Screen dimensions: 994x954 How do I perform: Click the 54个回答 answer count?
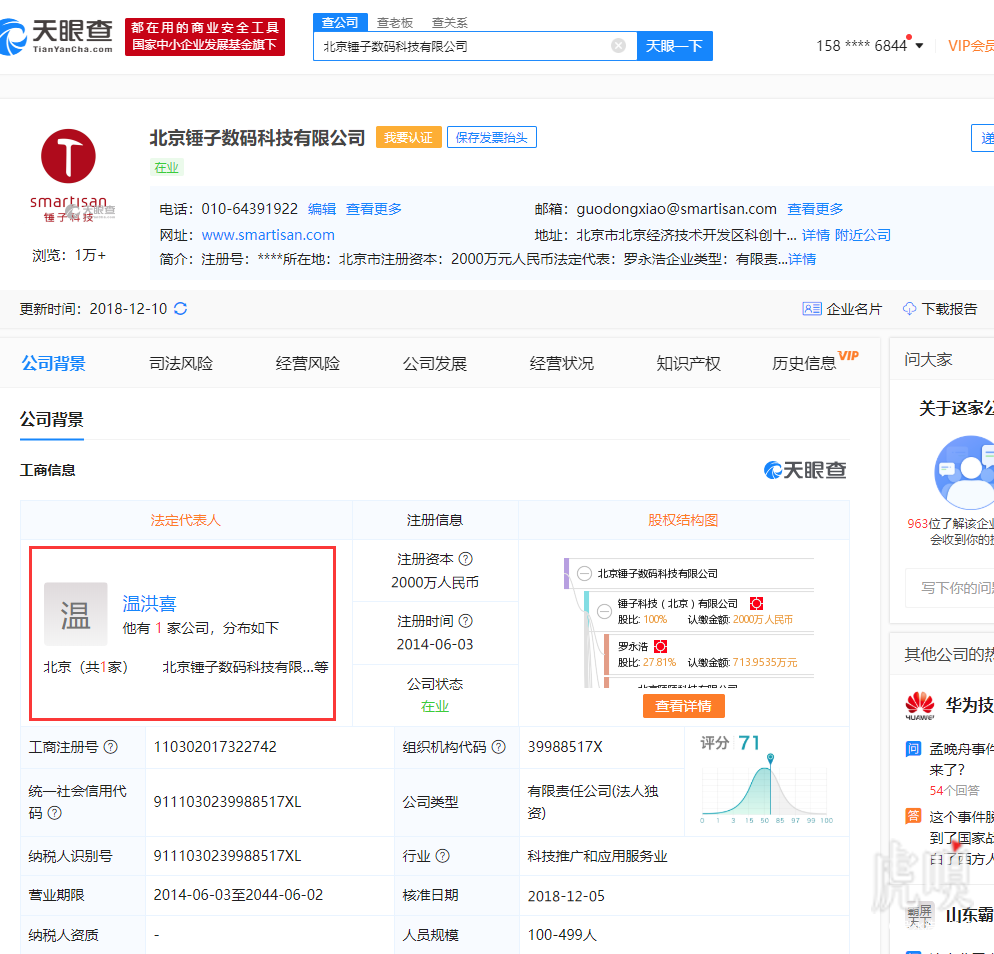(954, 790)
